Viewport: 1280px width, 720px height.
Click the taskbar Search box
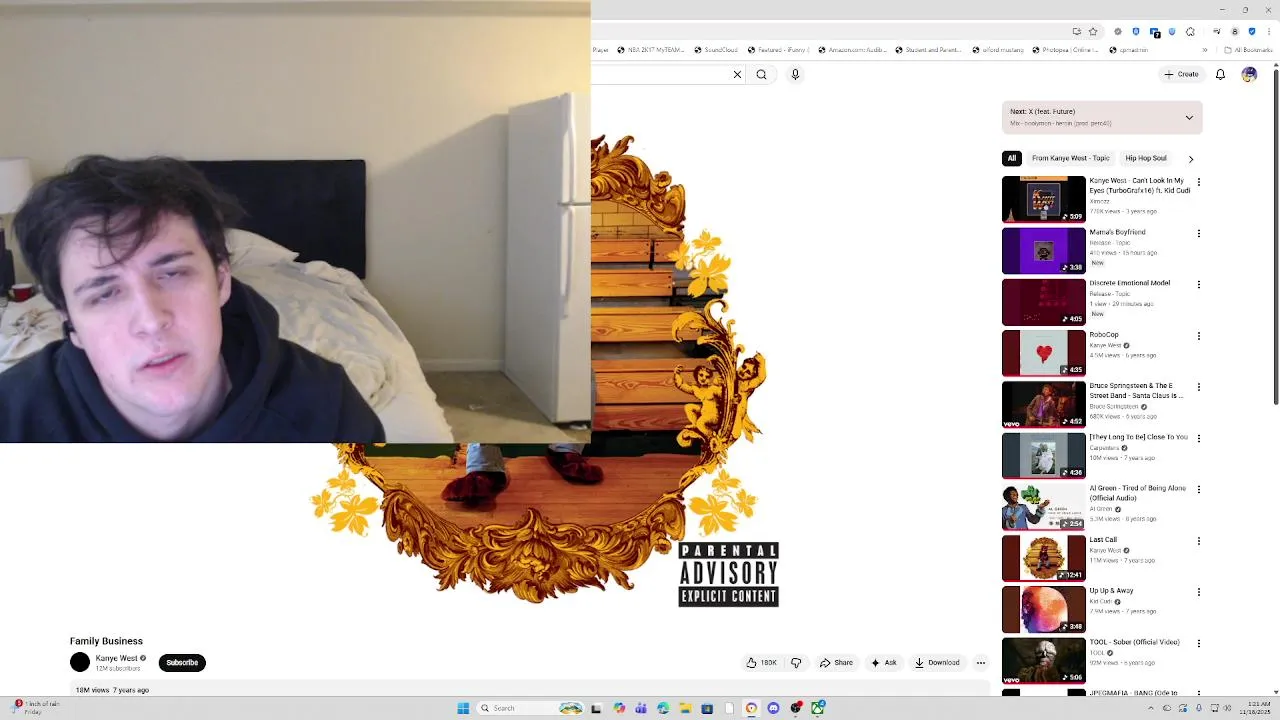(x=530, y=708)
